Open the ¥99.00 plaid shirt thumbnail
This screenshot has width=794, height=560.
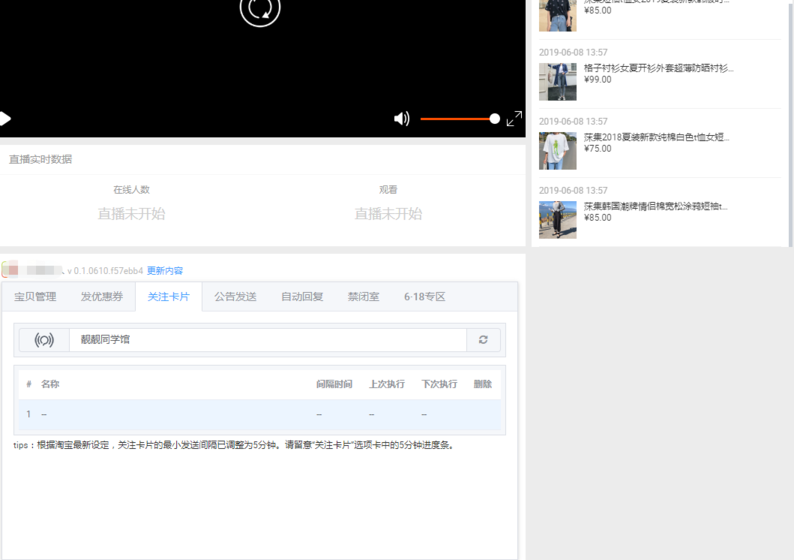tap(557, 82)
